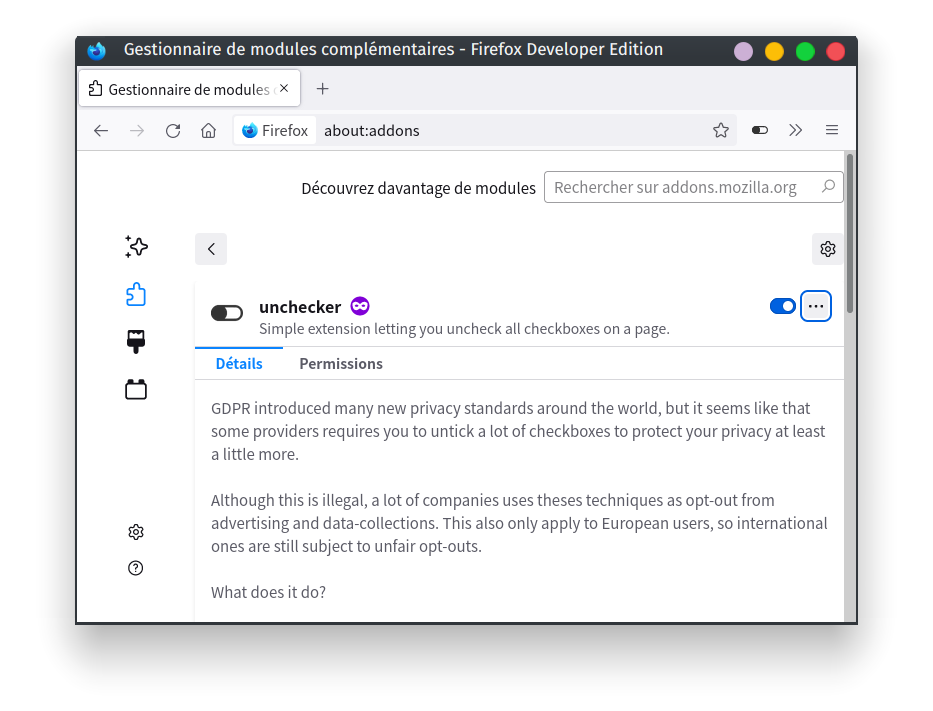Open the Plugins block category

tap(136, 389)
